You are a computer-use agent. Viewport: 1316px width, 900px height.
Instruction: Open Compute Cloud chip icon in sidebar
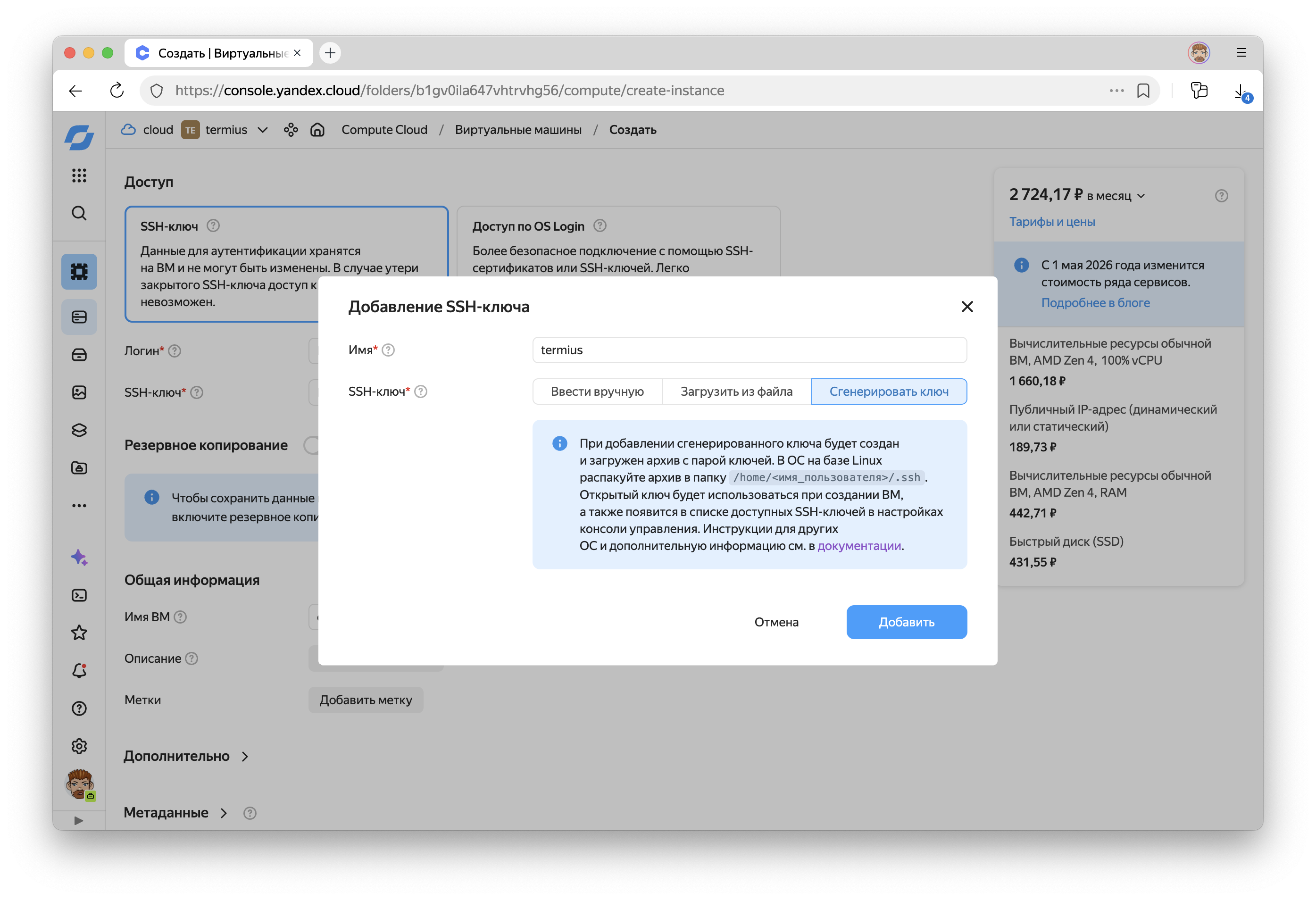[79, 272]
